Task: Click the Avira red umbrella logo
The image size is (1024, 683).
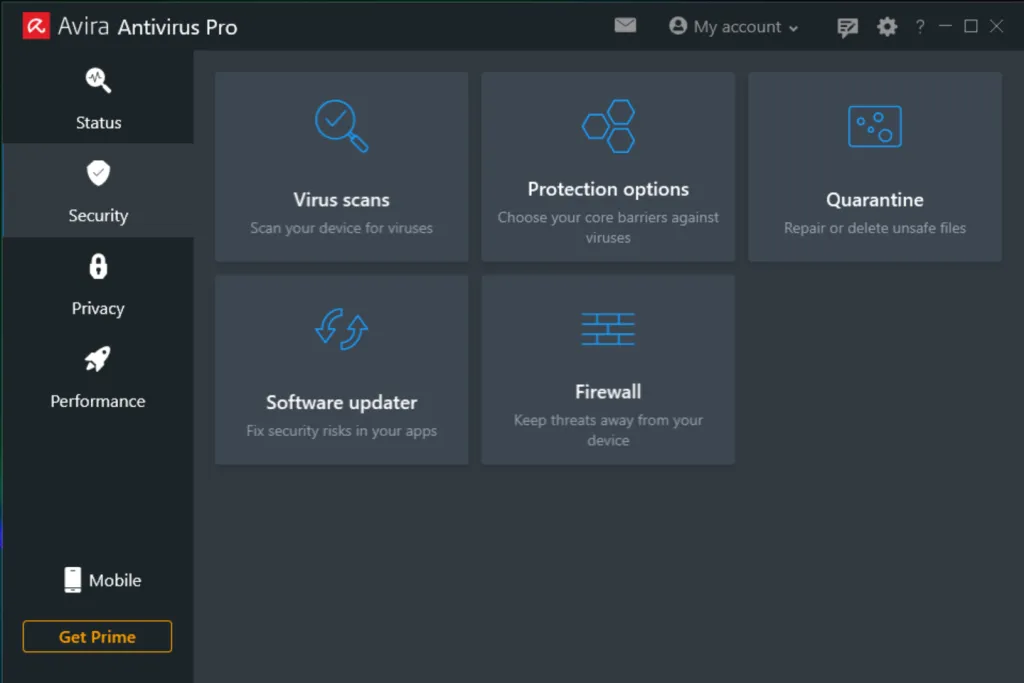Action: (x=37, y=26)
